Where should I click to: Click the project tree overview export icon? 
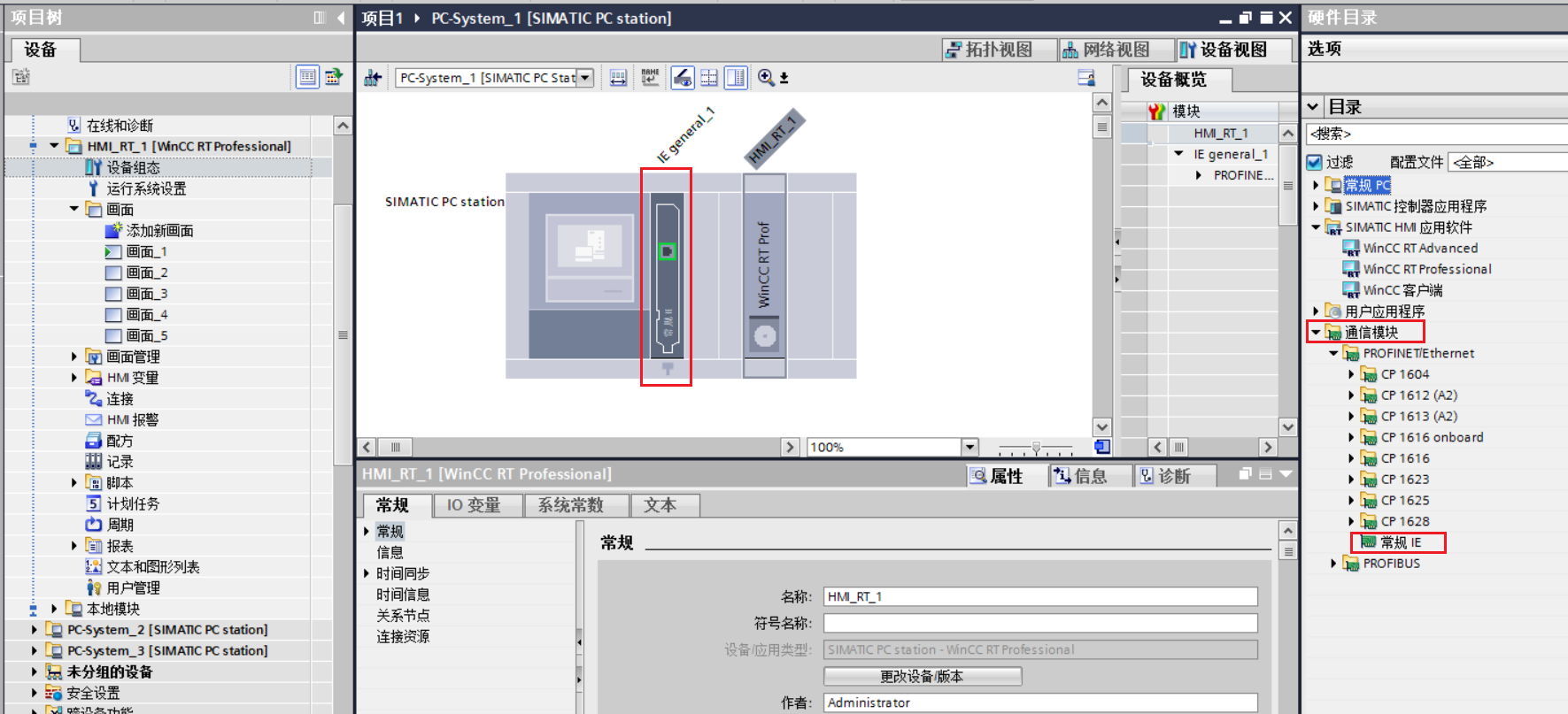(x=333, y=77)
